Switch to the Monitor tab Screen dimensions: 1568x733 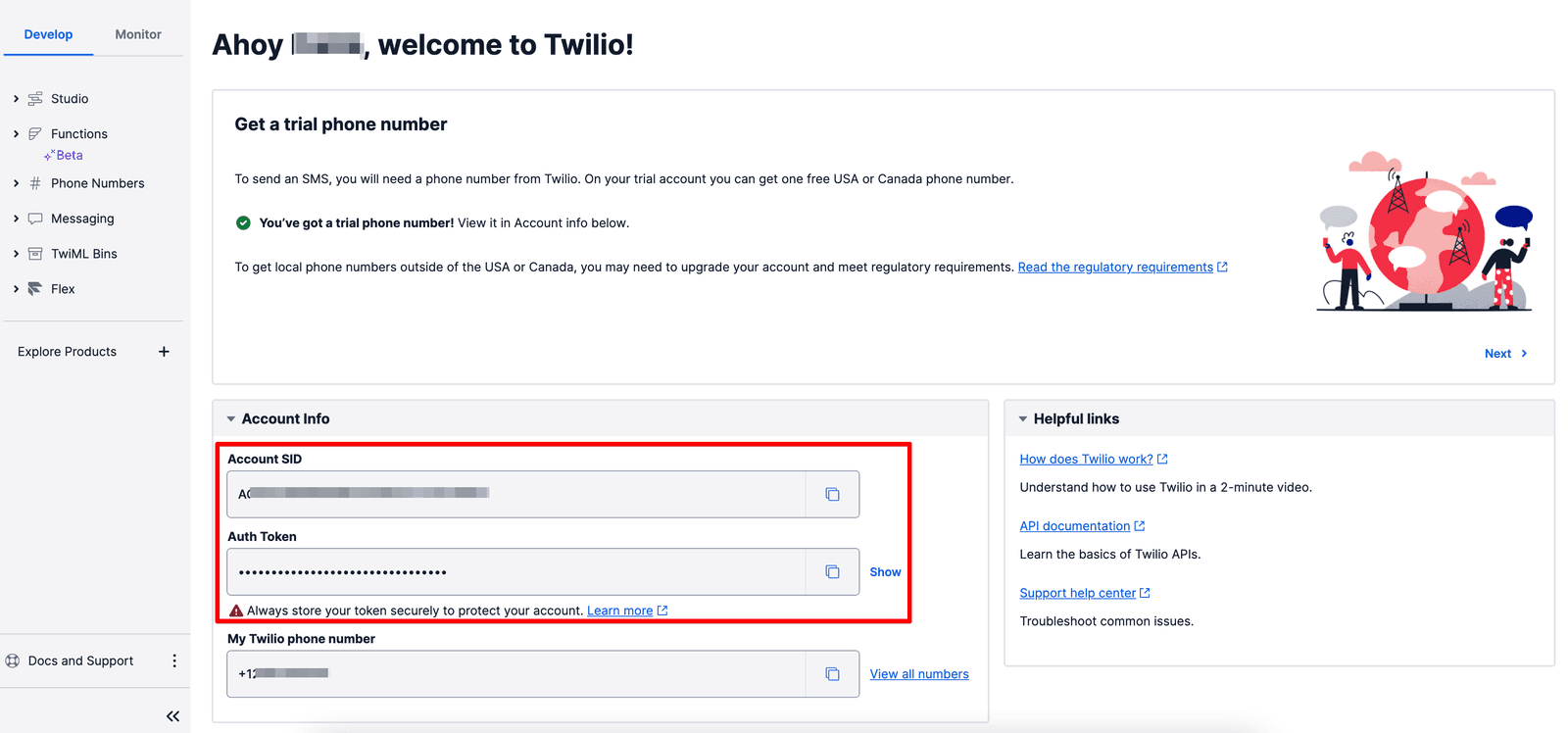click(x=137, y=33)
